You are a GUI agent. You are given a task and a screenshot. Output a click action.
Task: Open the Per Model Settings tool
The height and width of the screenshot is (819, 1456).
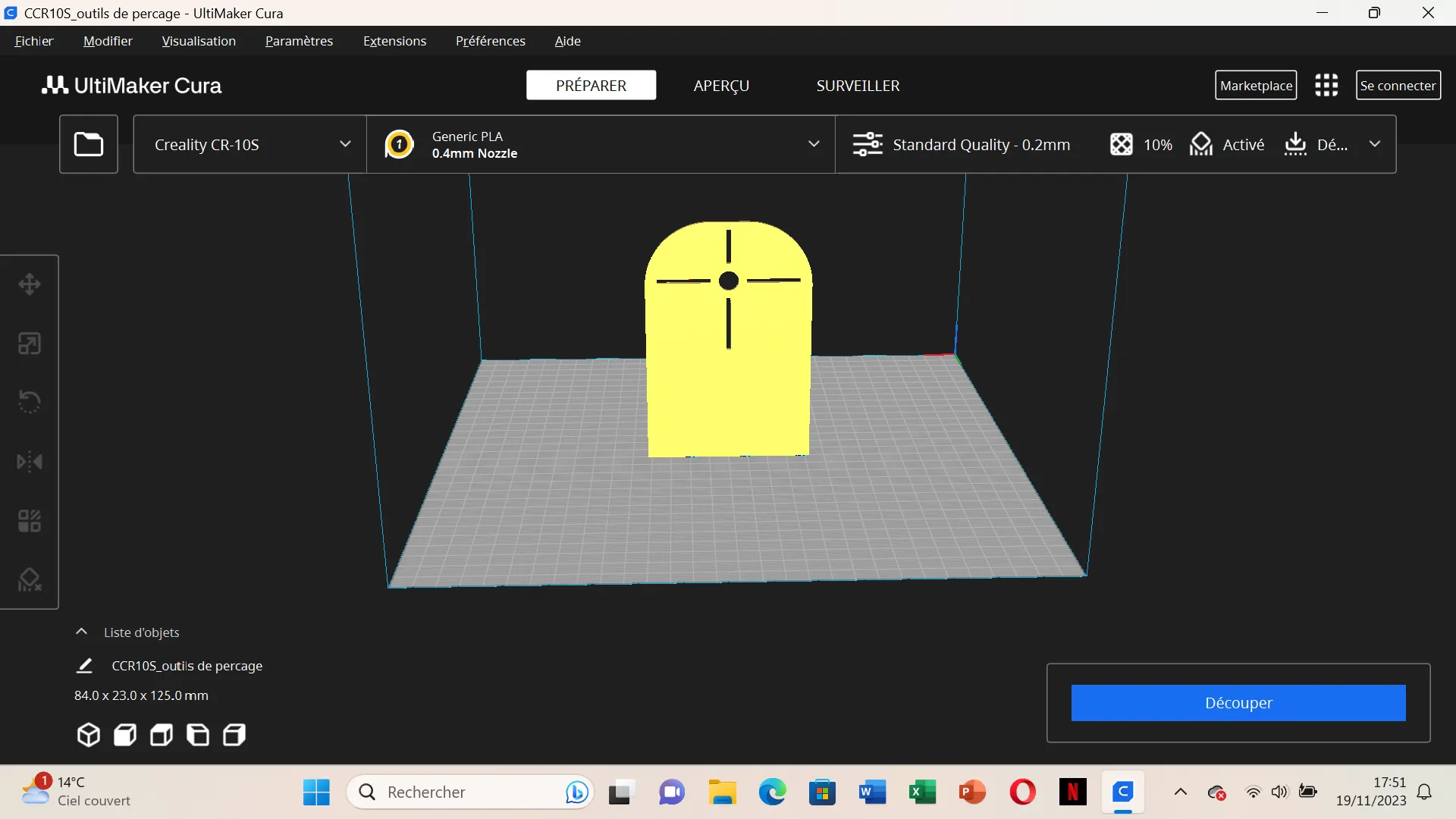coord(30,521)
